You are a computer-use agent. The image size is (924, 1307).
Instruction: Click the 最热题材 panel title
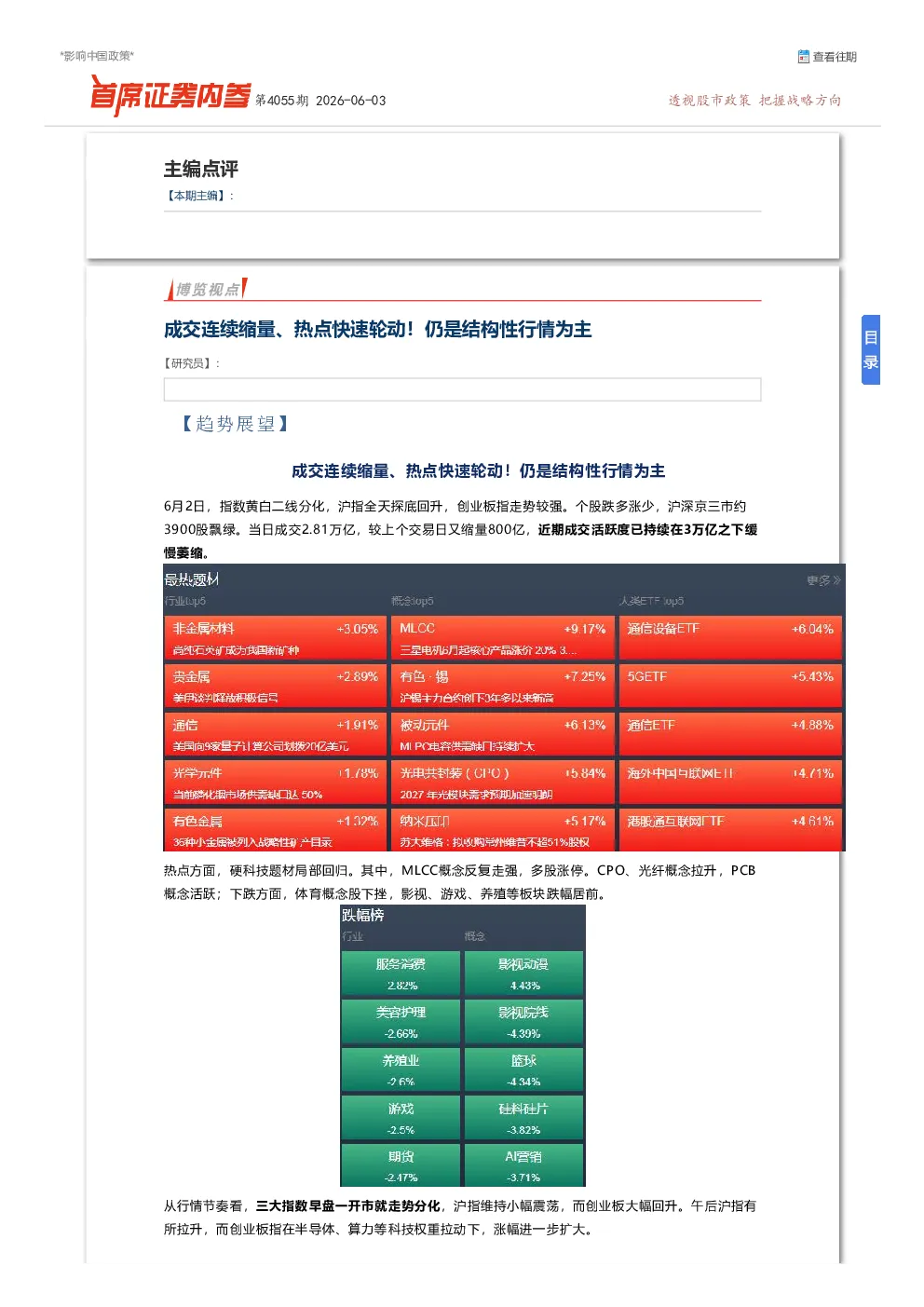click(192, 579)
